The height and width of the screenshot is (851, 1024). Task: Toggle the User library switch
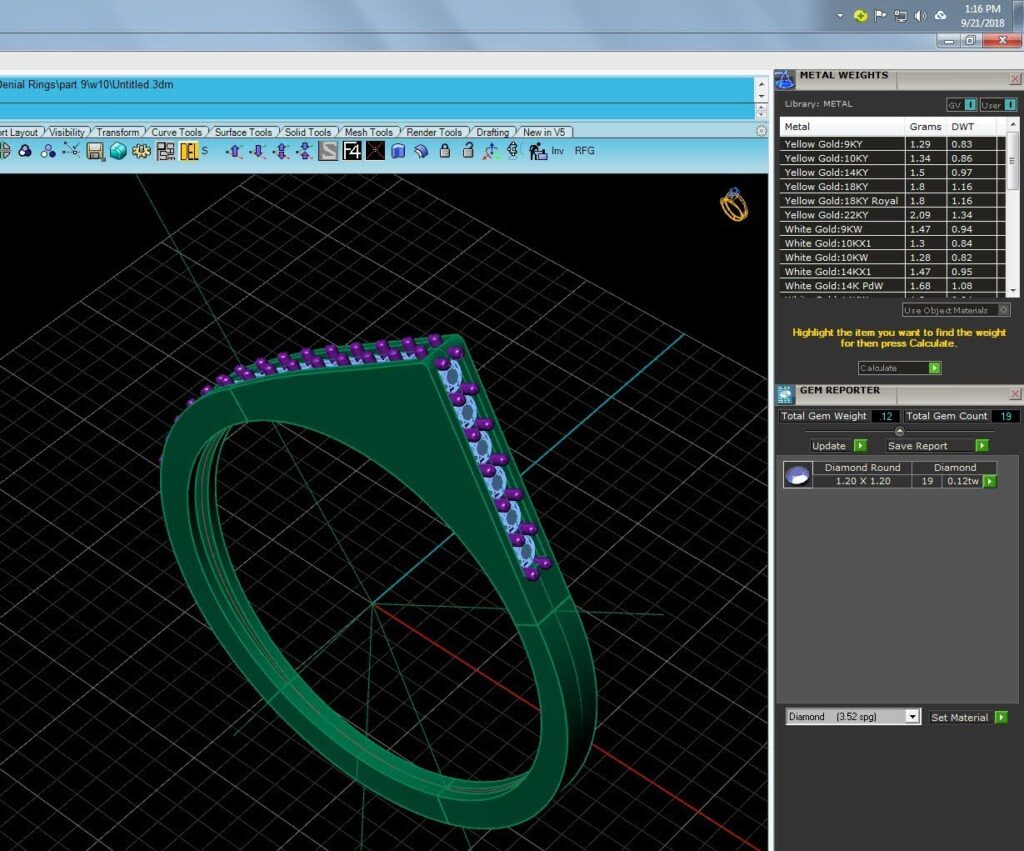click(999, 104)
